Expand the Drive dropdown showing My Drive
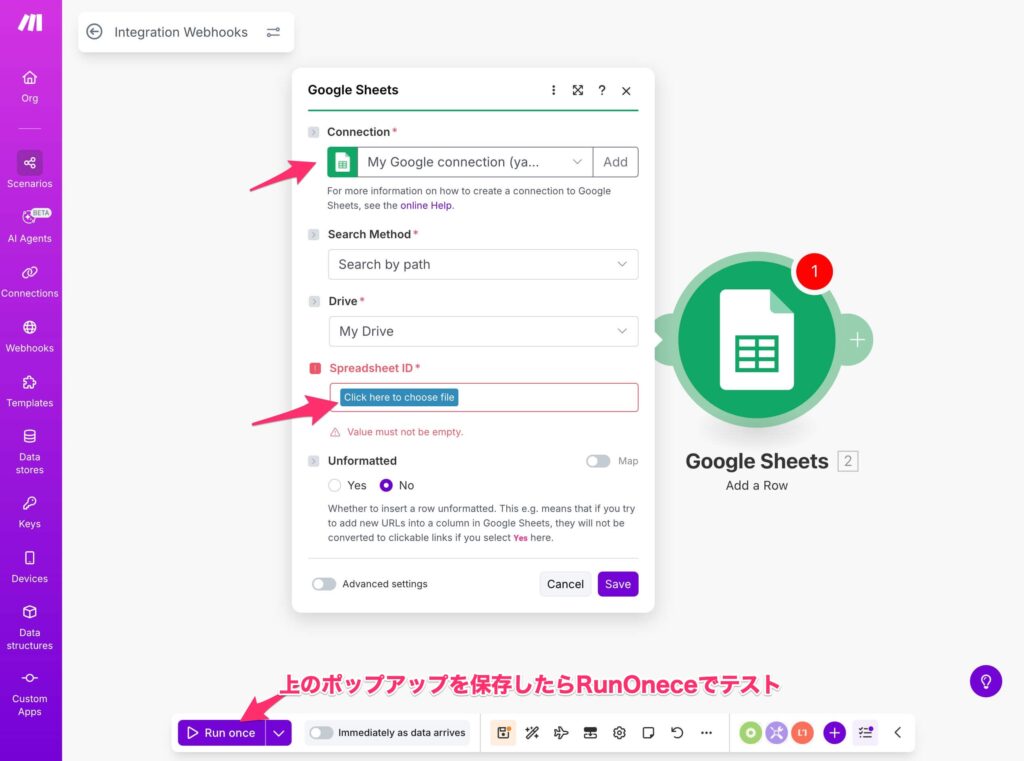The height and width of the screenshot is (761, 1024). (483, 331)
